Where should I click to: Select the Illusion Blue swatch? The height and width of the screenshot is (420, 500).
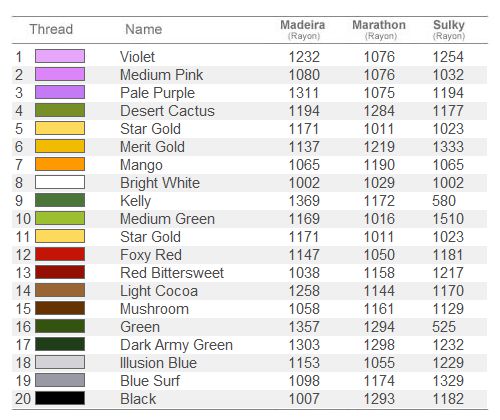[60, 362]
